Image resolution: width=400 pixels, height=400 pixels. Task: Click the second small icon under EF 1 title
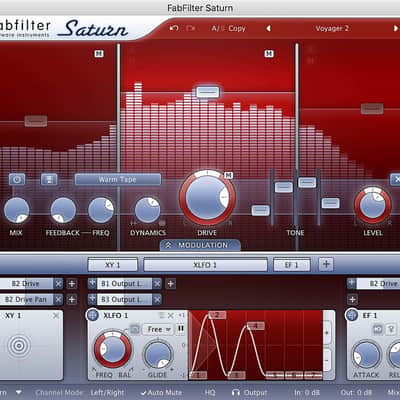point(391,329)
